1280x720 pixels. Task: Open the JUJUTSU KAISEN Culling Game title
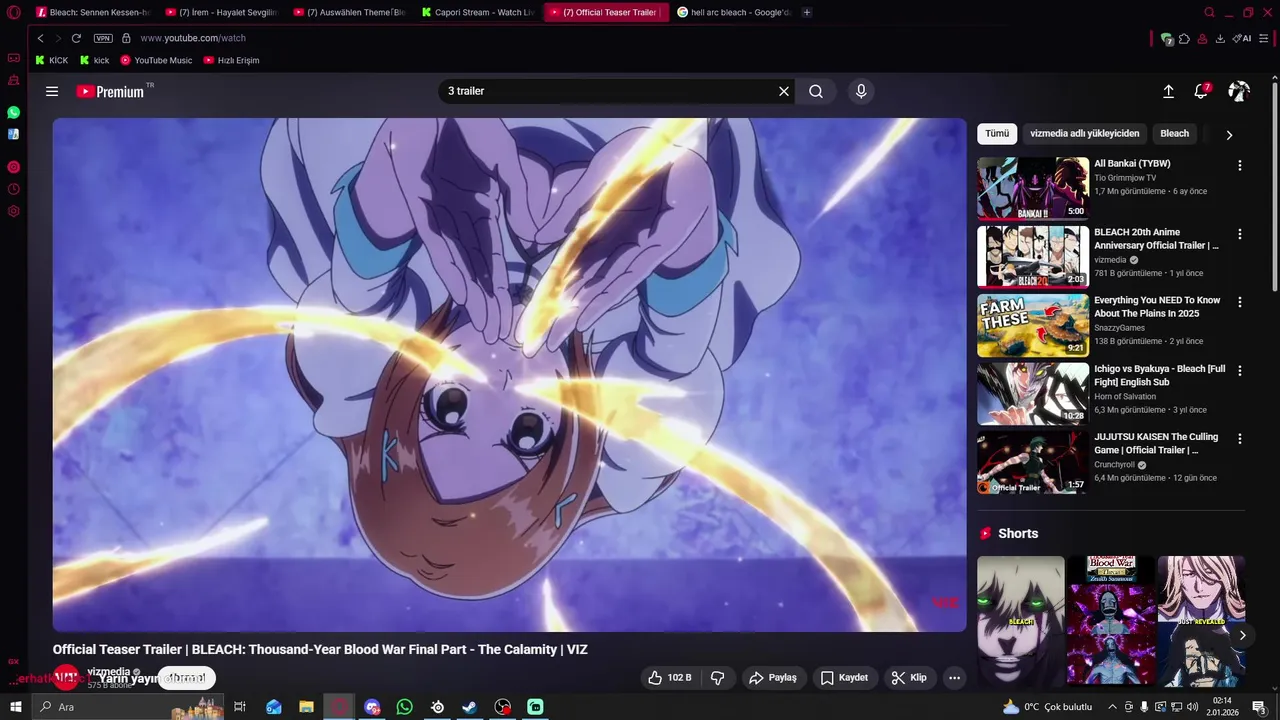[1156, 443]
